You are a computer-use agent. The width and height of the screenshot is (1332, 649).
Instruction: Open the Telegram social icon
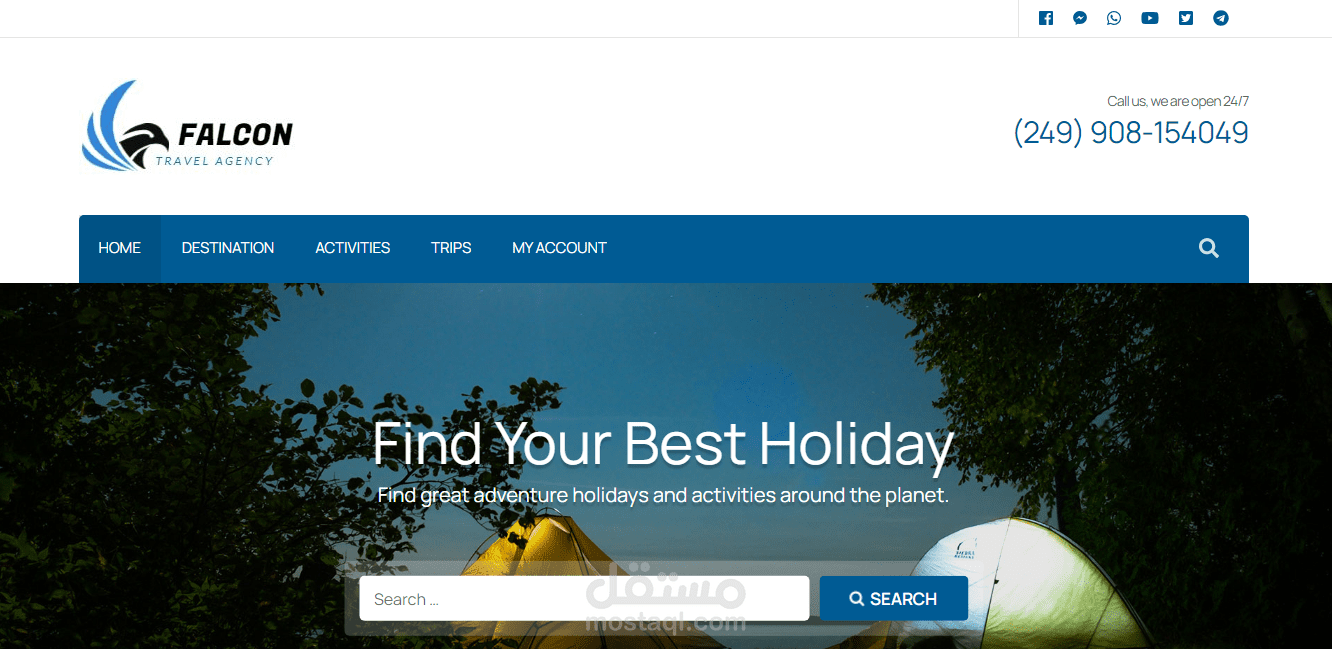(x=1221, y=18)
